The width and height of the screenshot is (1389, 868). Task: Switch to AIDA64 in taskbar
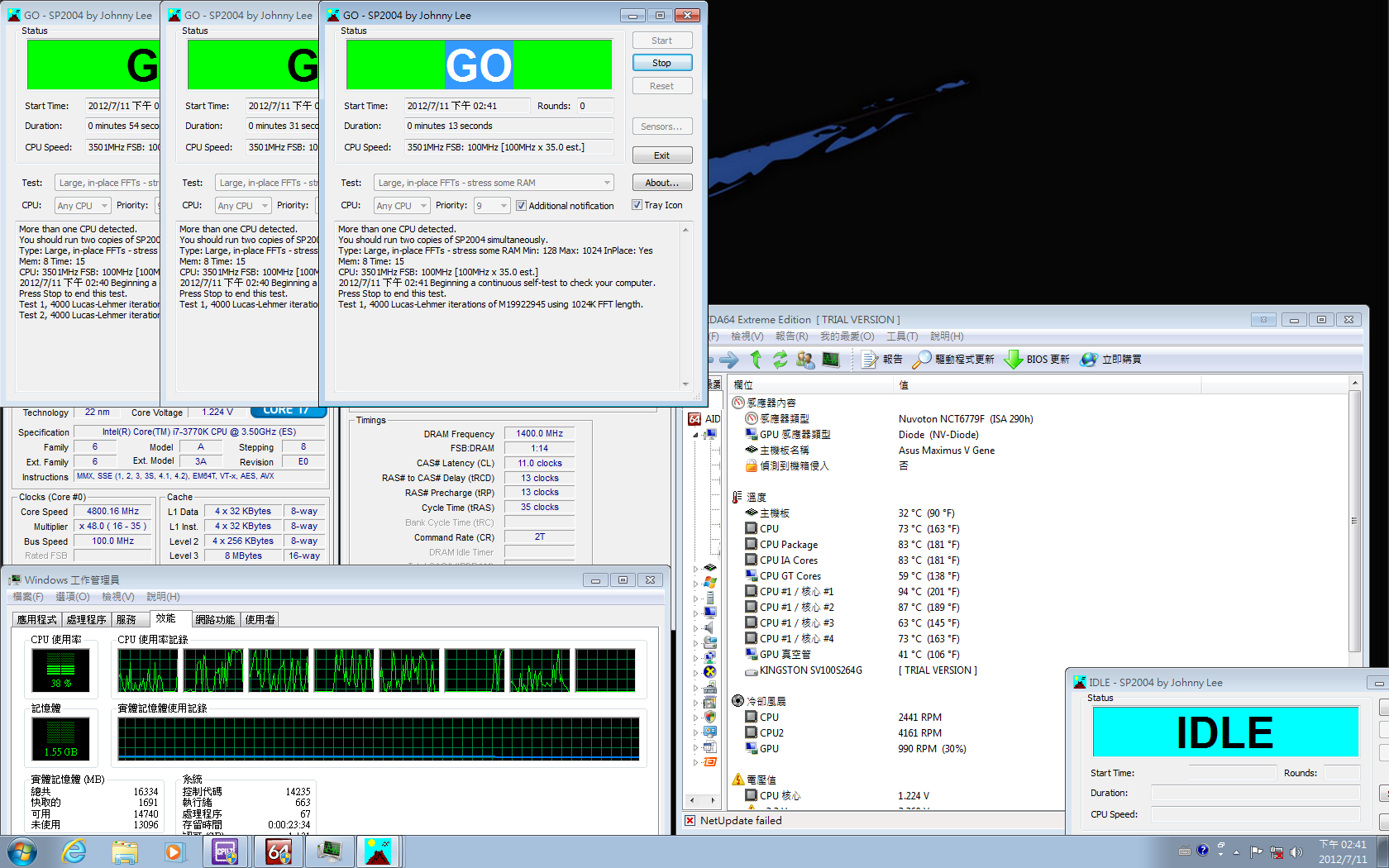(279, 851)
